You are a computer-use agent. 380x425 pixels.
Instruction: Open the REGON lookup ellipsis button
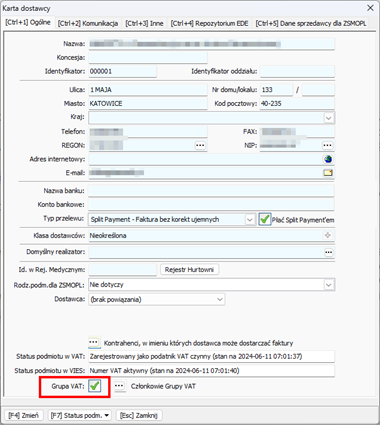(x=200, y=145)
